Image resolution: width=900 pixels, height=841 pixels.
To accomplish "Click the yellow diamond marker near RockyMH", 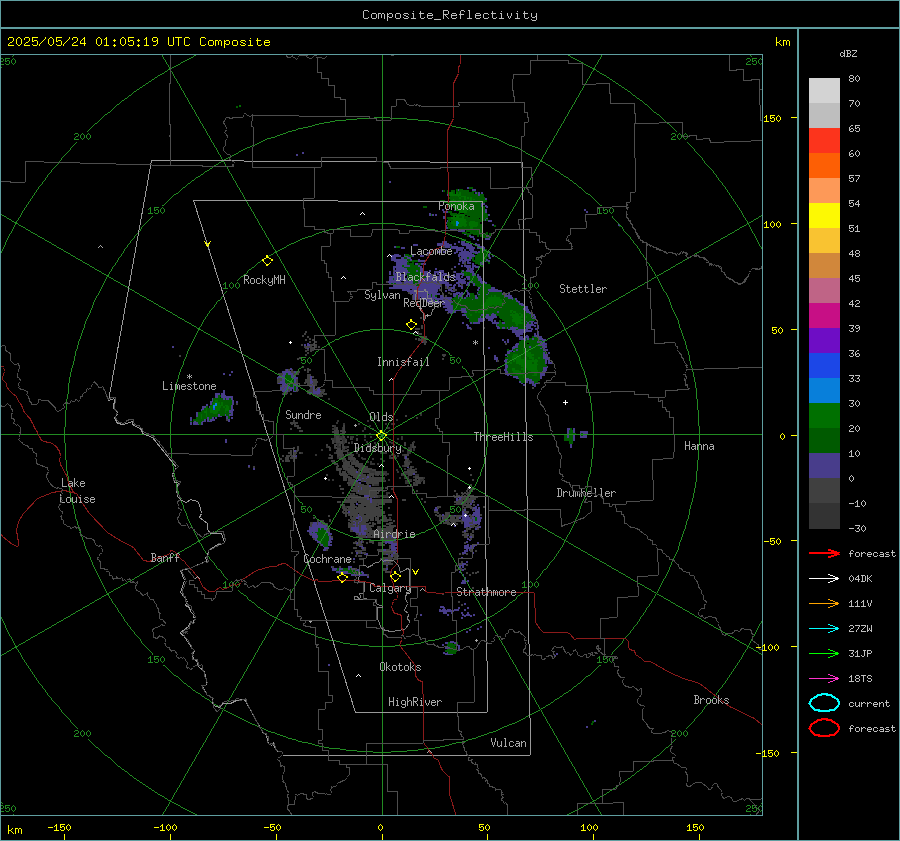I will click(x=267, y=261).
